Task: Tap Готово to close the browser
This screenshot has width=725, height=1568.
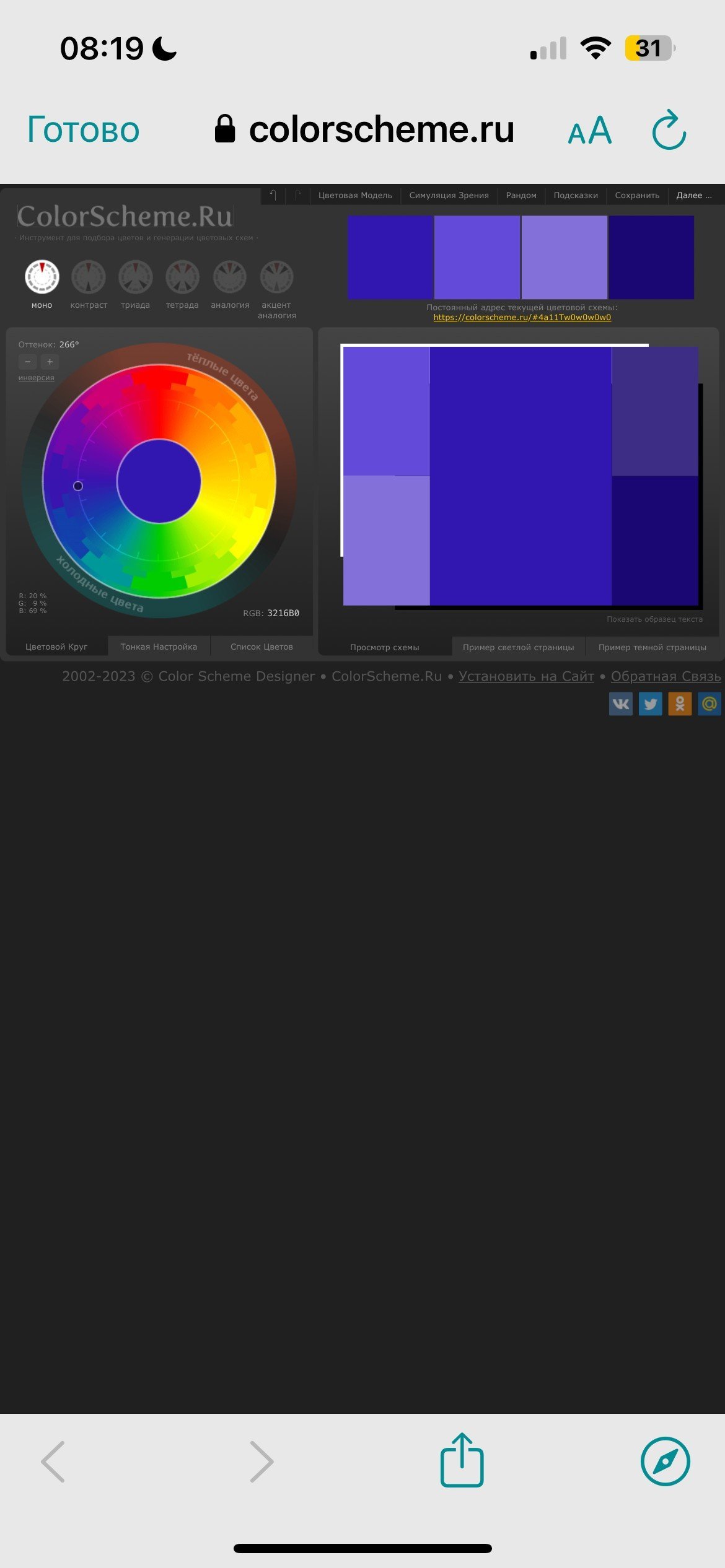Action: pyautogui.click(x=84, y=129)
